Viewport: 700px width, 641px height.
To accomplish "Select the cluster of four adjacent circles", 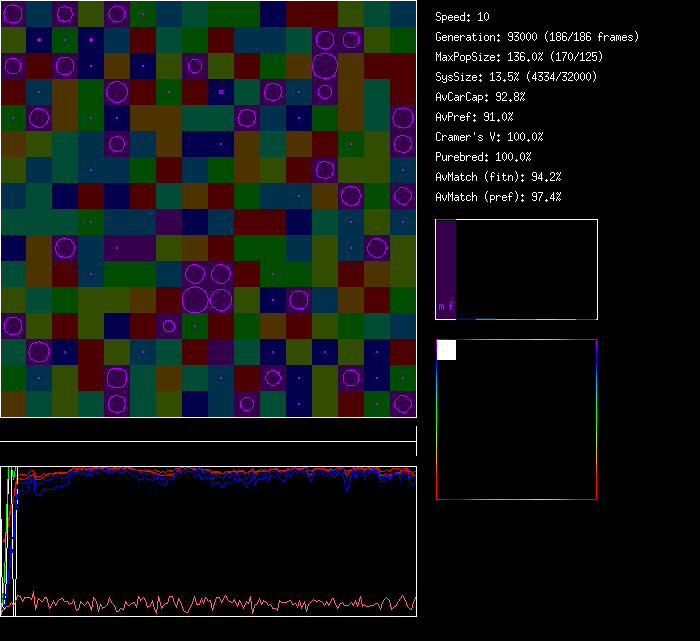I will (x=208, y=287).
